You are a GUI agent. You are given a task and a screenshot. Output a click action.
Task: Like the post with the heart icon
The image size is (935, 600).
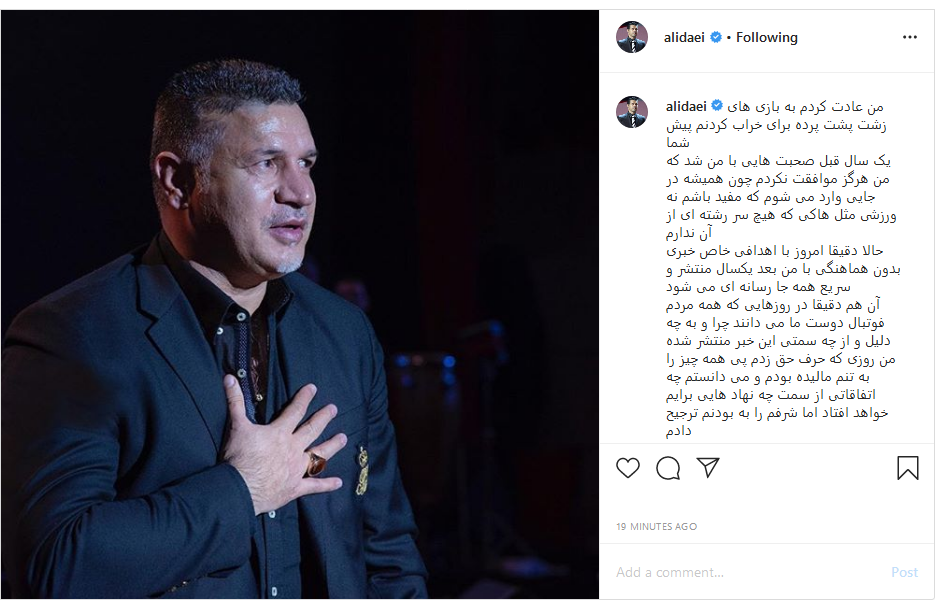click(x=628, y=468)
